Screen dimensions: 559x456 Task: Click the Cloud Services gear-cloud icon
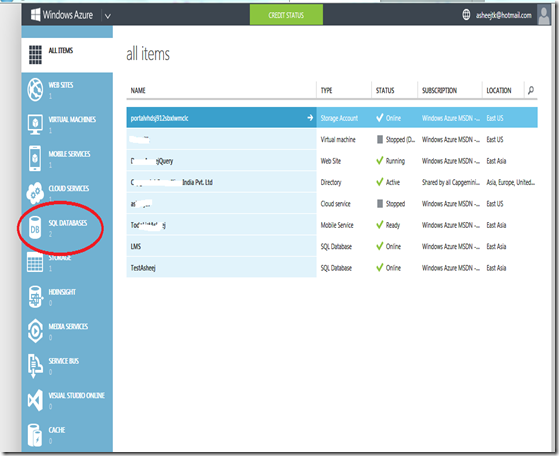click(x=35, y=193)
